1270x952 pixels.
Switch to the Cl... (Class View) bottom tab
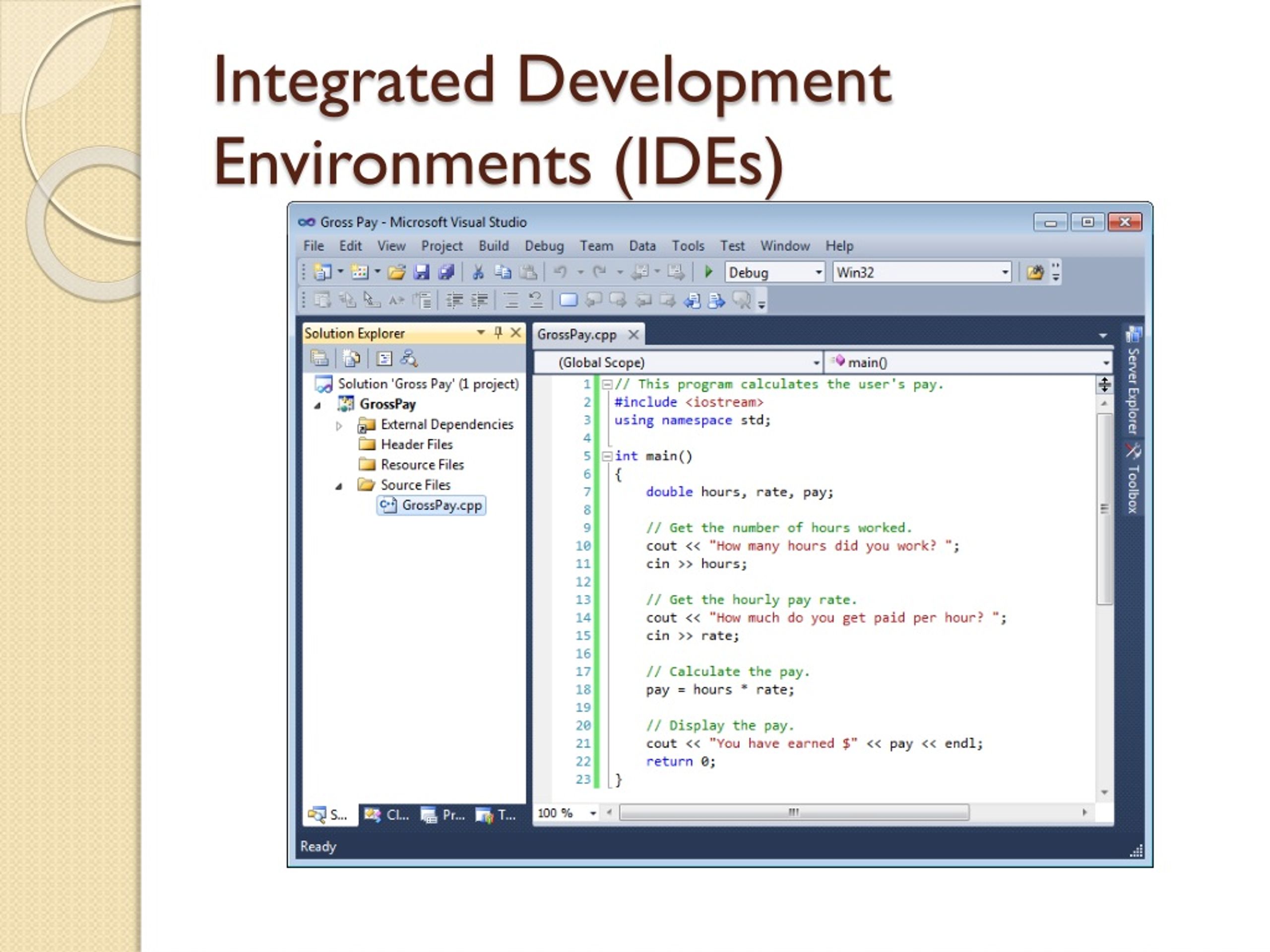tap(387, 815)
